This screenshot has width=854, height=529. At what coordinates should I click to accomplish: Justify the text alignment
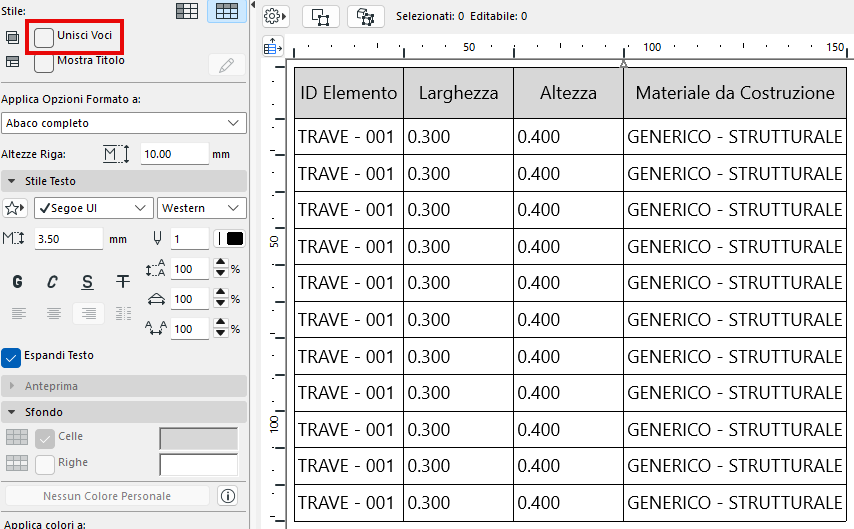pos(124,313)
